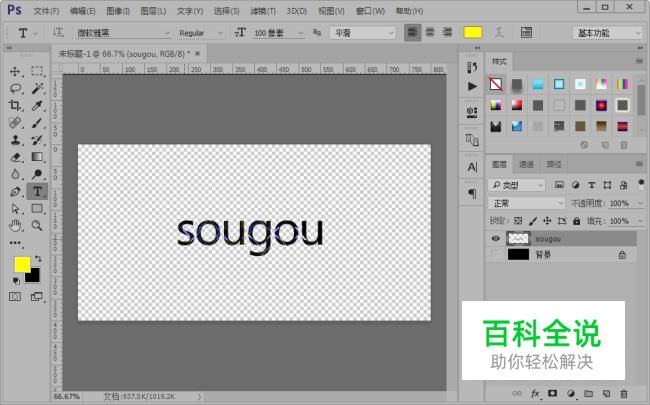Select the Move tool
Viewport: 650px width, 405px height.
[x=15, y=71]
